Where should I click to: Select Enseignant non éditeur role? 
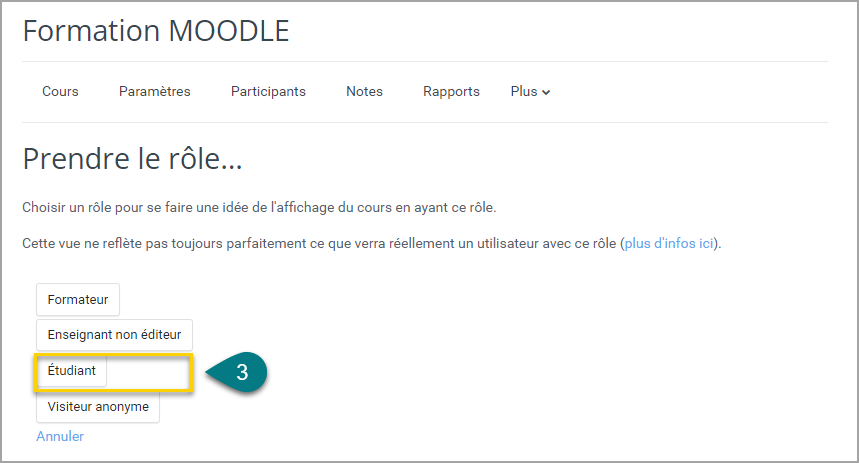click(x=114, y=335)
